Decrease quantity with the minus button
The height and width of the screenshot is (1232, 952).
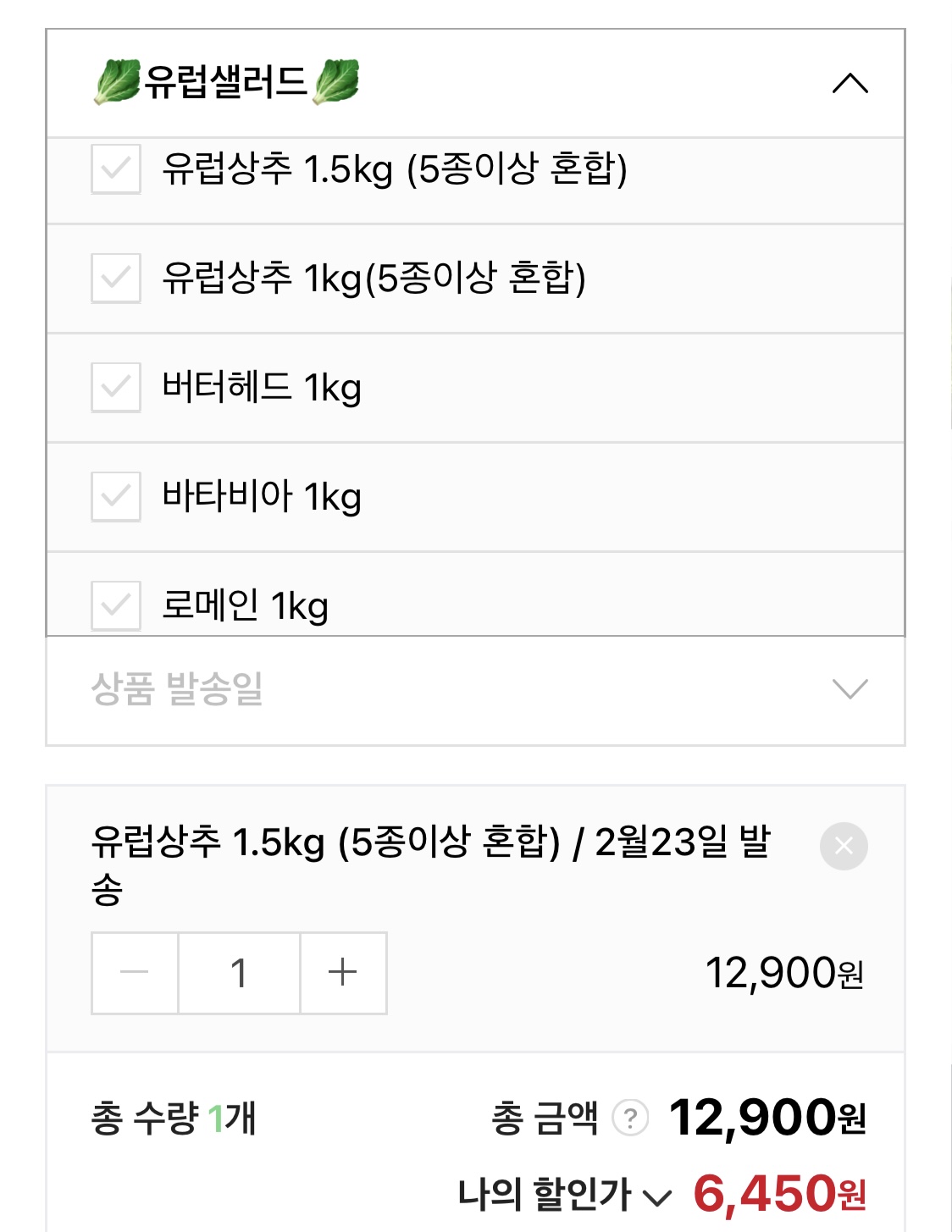135,973
